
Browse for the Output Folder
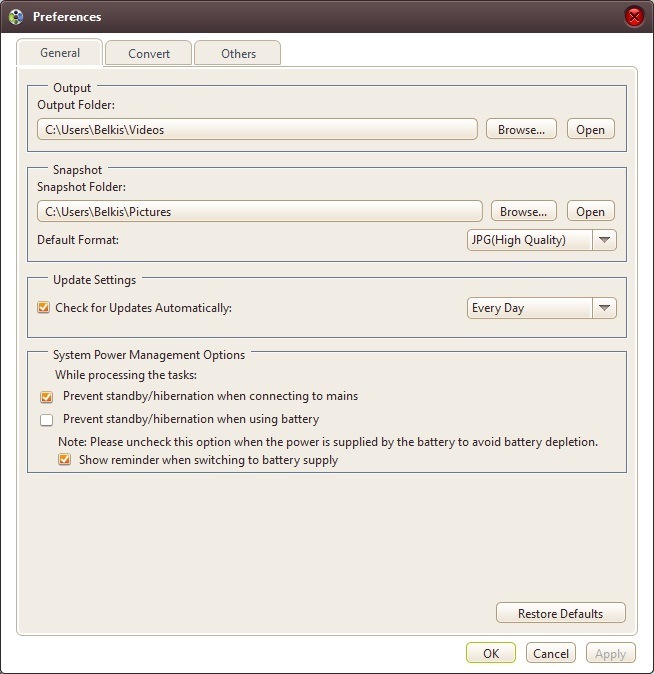521,129
